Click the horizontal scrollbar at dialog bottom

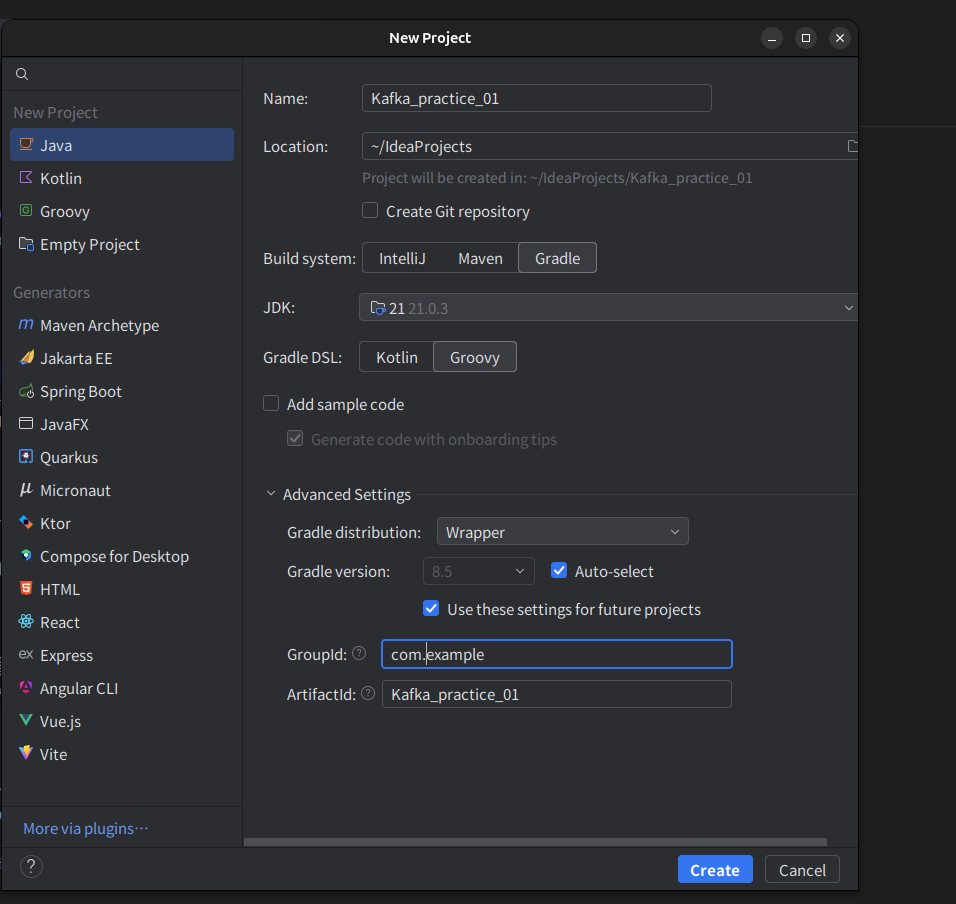click(x=535, y=842)
